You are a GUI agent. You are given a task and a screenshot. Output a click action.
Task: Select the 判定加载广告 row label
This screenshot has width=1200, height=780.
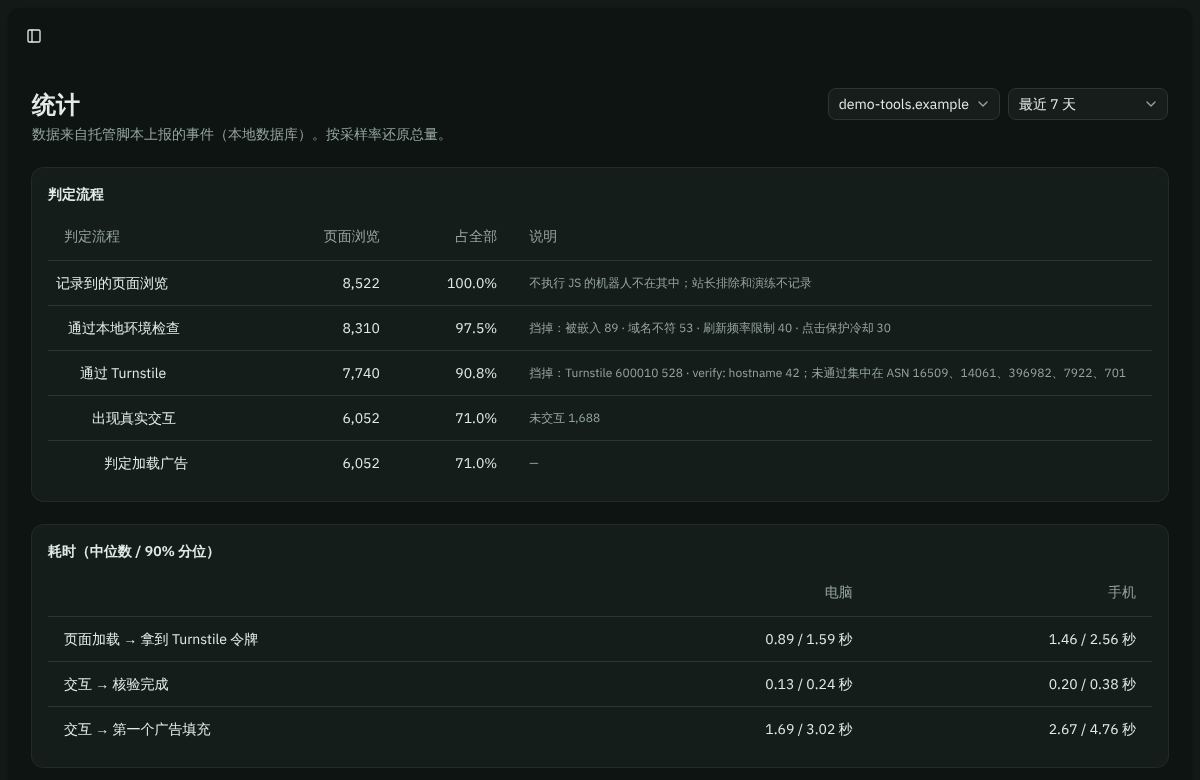tap(146, 463)
